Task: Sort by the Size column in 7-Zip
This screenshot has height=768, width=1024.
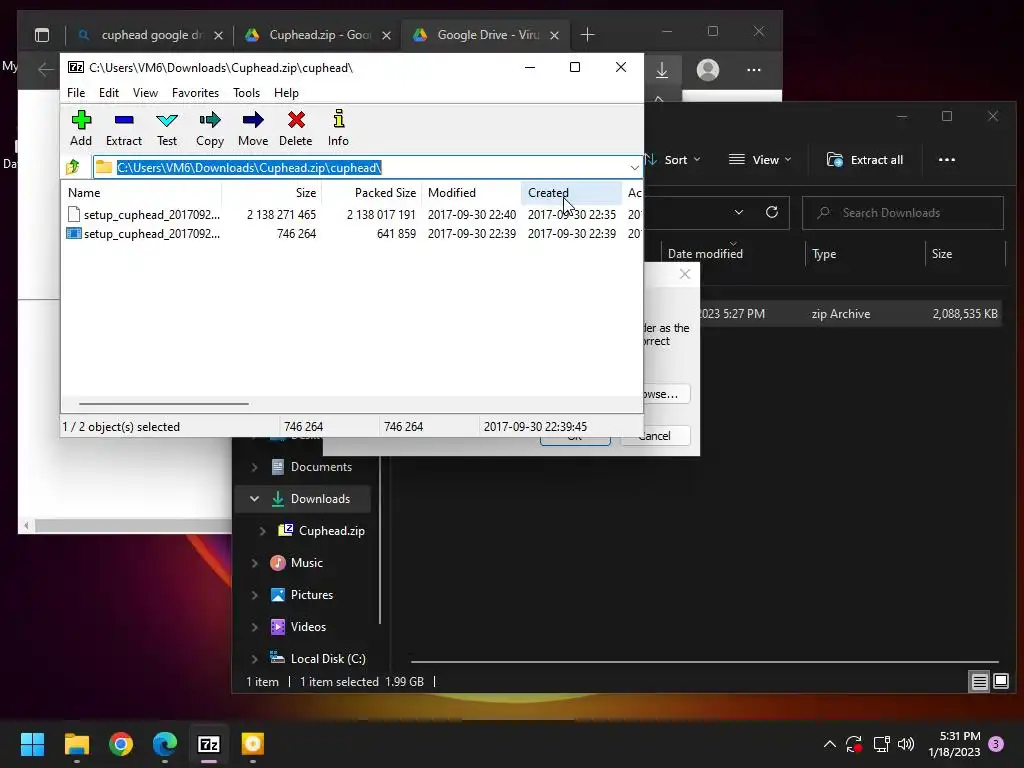Action: pyautogui.click(x=272, y=193)
